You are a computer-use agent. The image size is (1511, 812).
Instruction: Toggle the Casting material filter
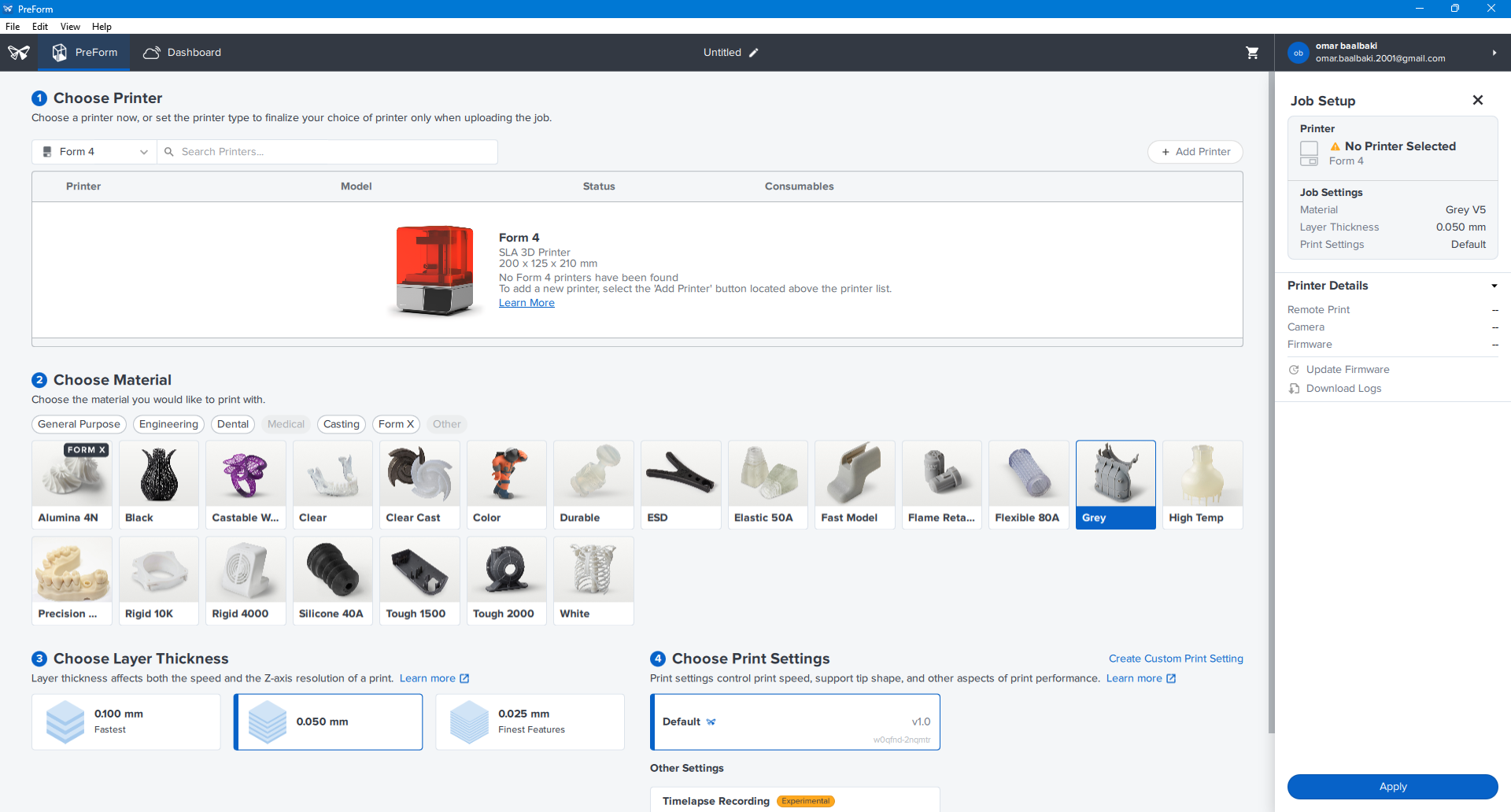click(x=342, y=424)
